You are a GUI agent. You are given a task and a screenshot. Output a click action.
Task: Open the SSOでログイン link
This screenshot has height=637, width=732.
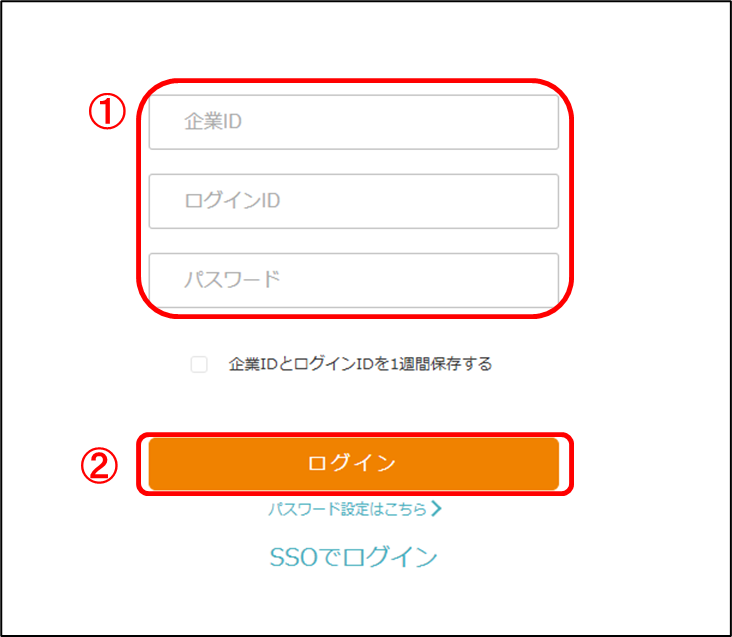tap(353, 557)
